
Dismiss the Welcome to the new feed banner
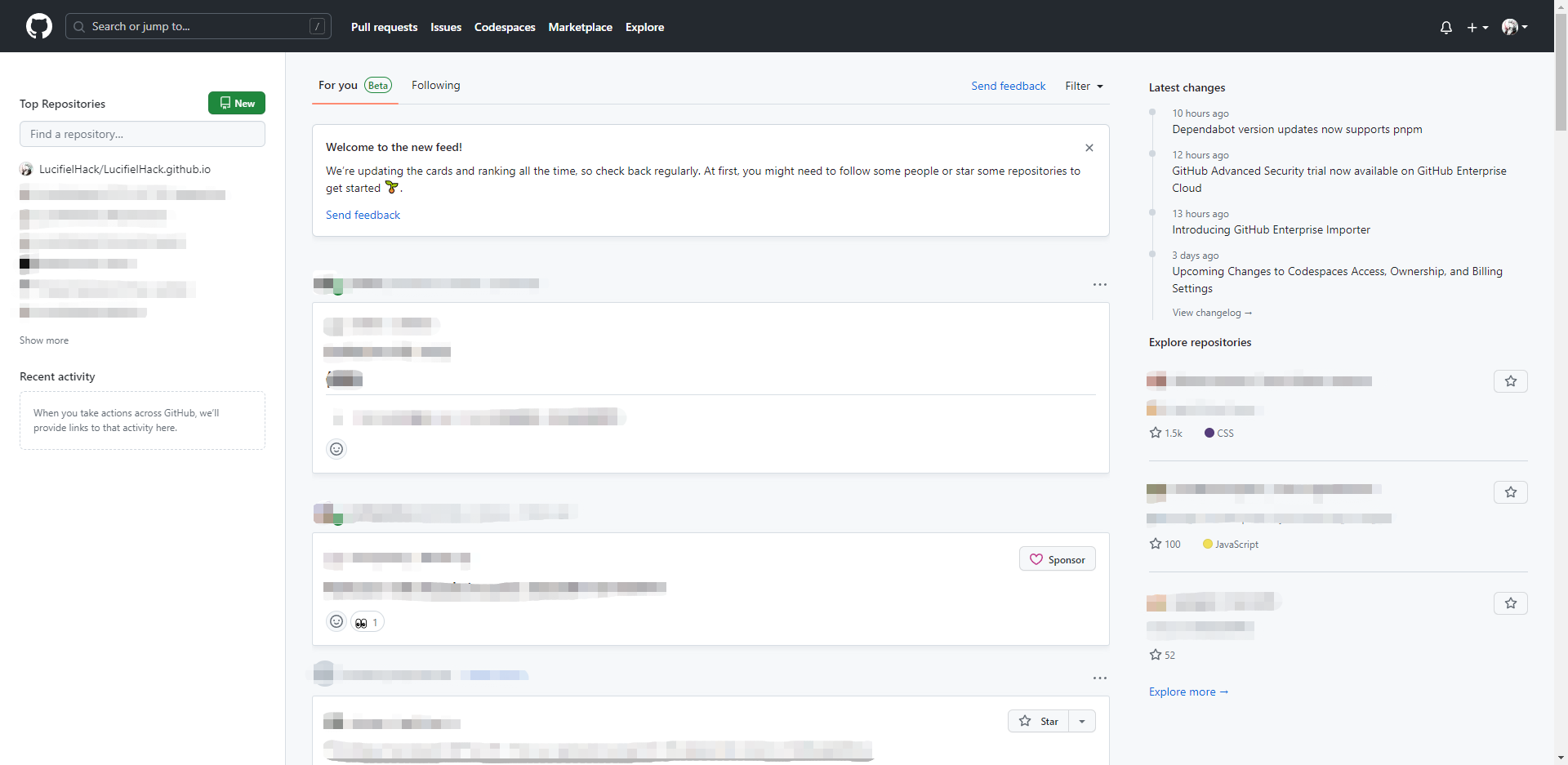click(1089, 148)
